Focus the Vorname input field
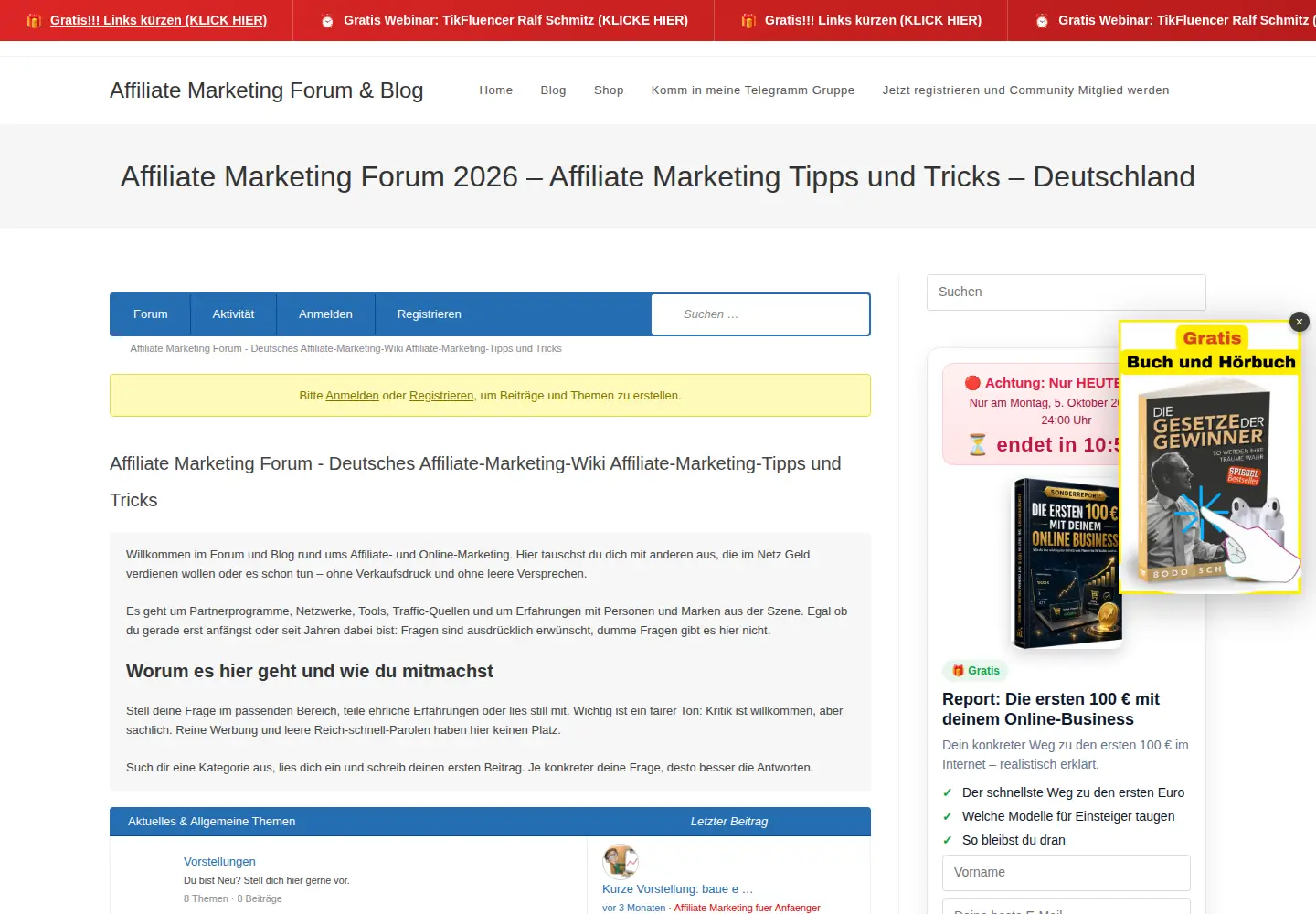Image resolution: width=1316 pixels, height=914 pixels. (x=1066, y=873)
